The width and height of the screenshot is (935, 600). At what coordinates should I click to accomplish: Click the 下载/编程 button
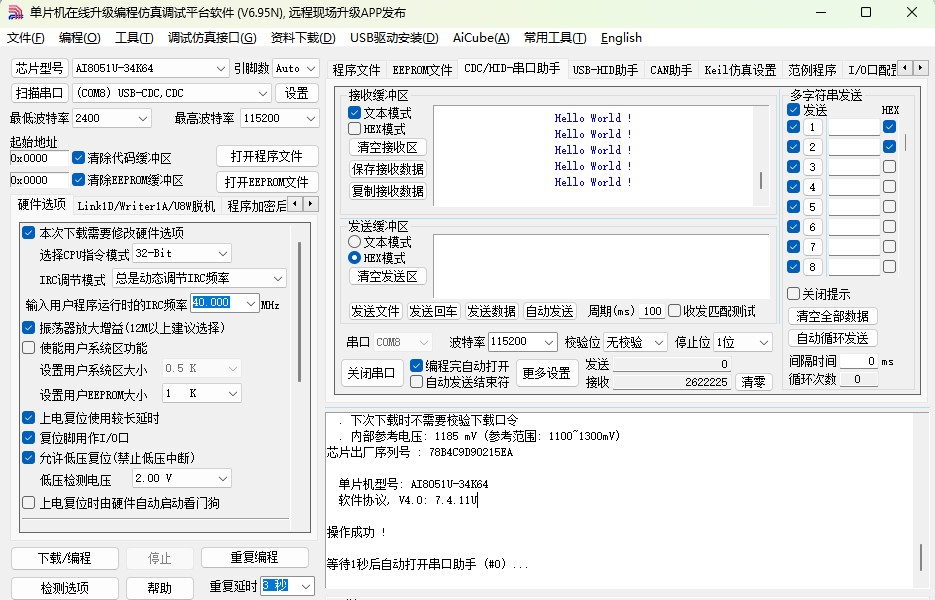click(64, 558)
